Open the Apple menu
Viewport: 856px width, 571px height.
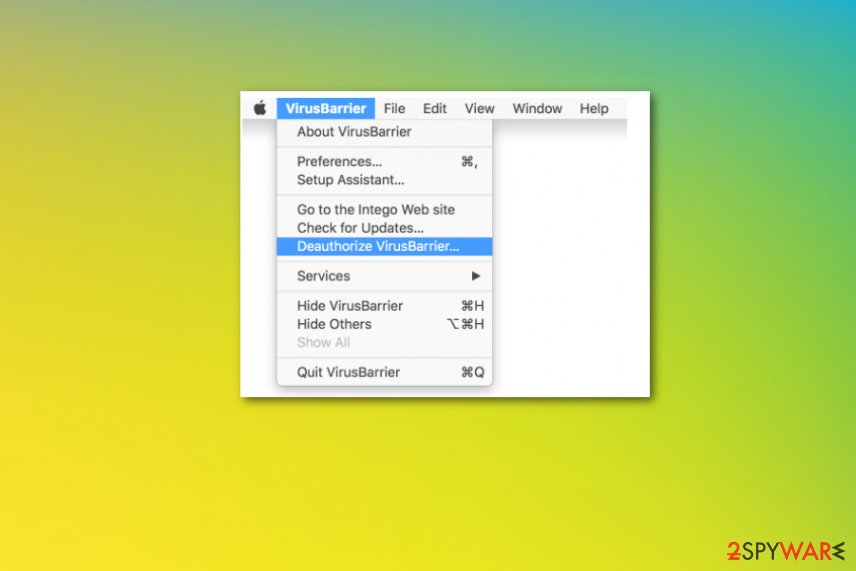(260, 108)
